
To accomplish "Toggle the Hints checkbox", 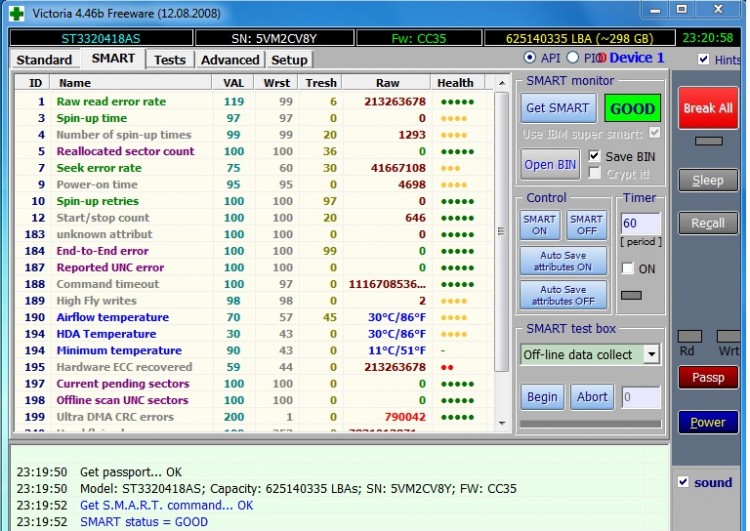I will click(x=703, y=59).
